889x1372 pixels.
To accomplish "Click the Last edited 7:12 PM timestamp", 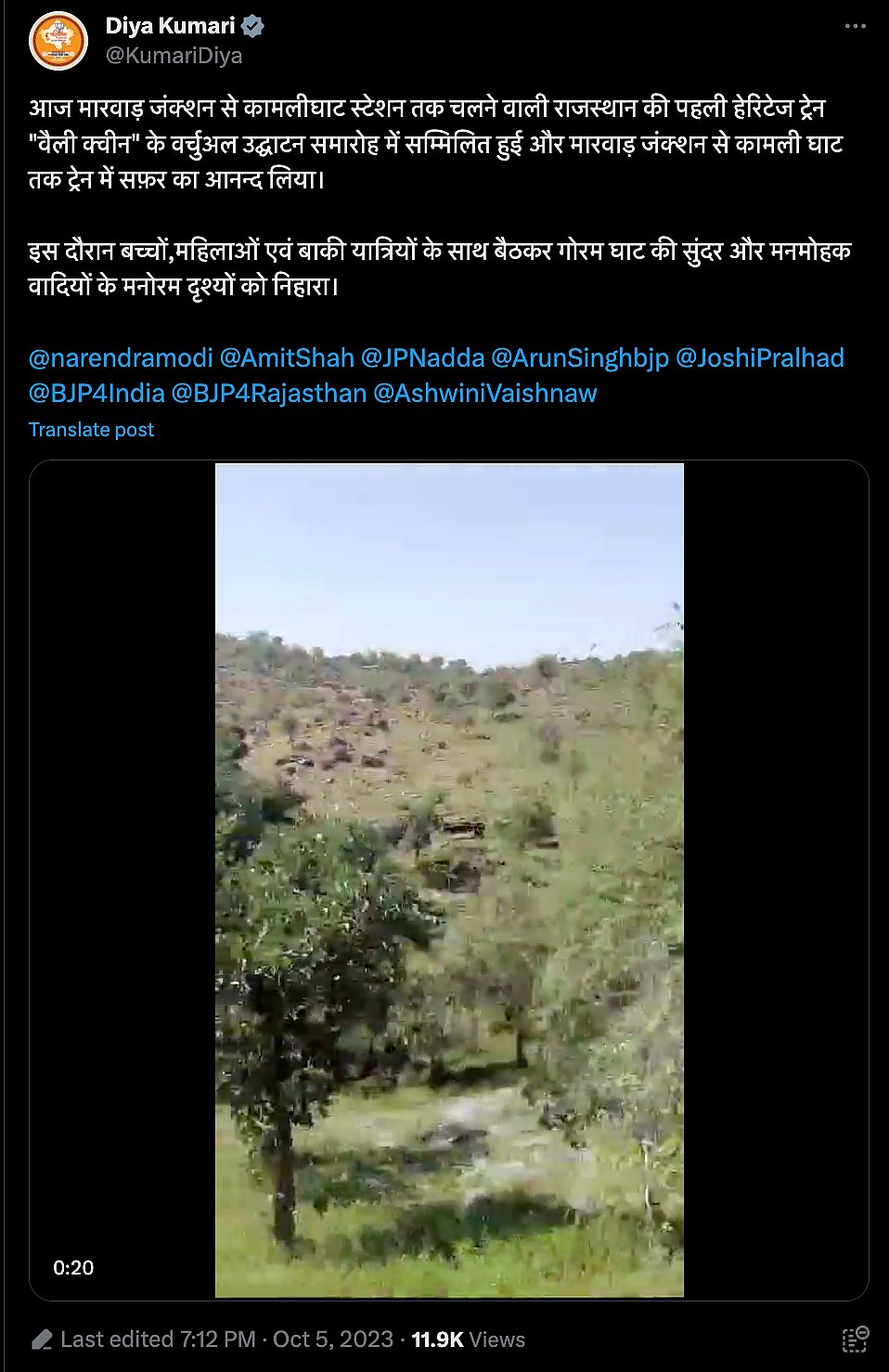I will [158, 1340].
